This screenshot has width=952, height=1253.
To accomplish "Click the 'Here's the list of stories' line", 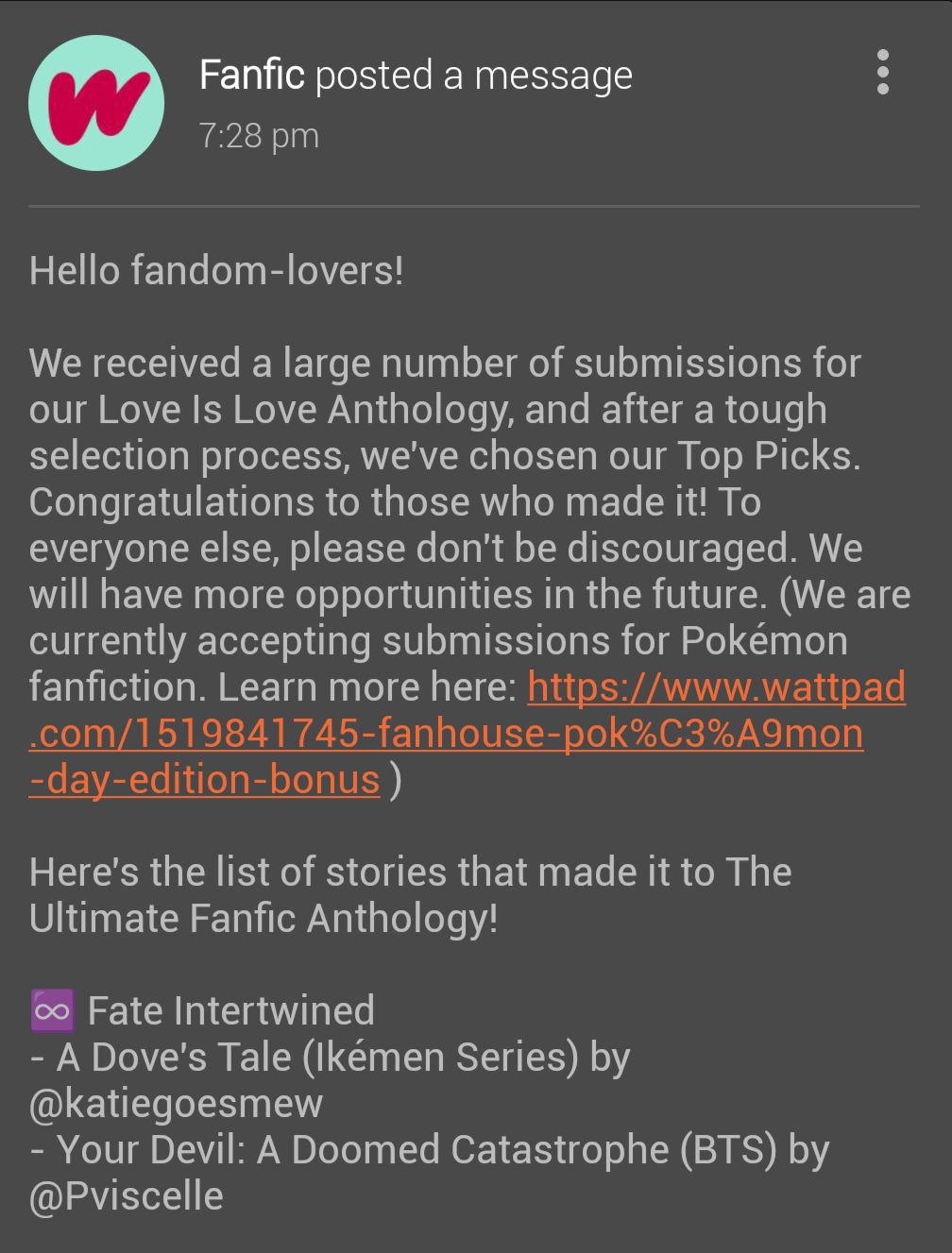I will [x=410, y=872].
